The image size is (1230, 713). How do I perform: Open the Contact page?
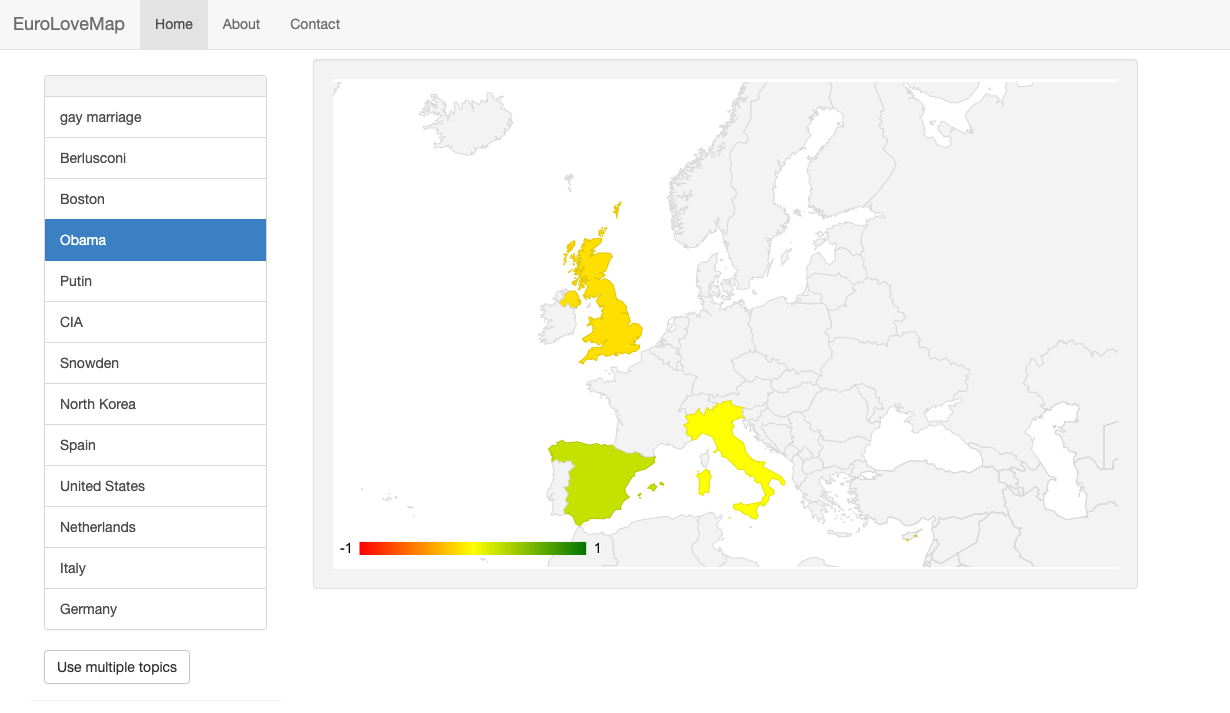click(x=315, y=24)
